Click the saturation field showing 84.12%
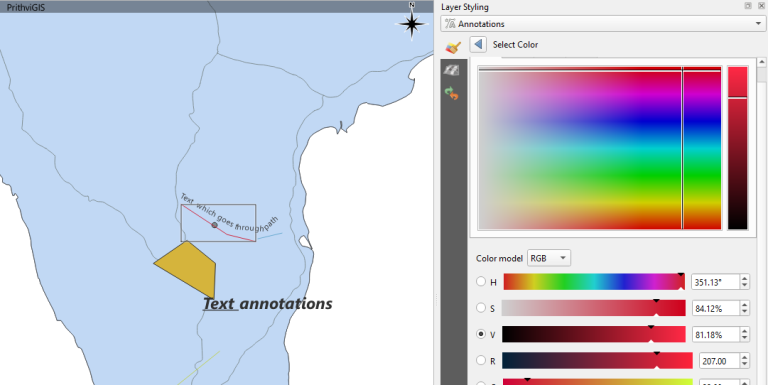 [715, 308]
